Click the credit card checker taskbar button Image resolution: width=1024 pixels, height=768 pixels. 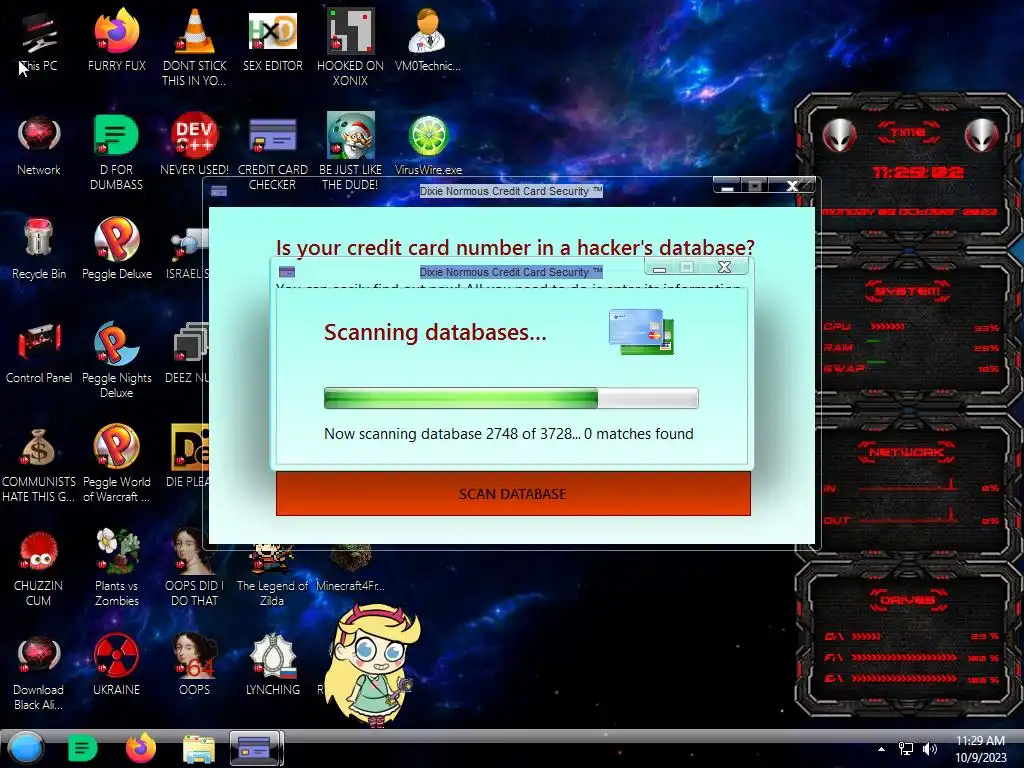[x=256, y=748]
